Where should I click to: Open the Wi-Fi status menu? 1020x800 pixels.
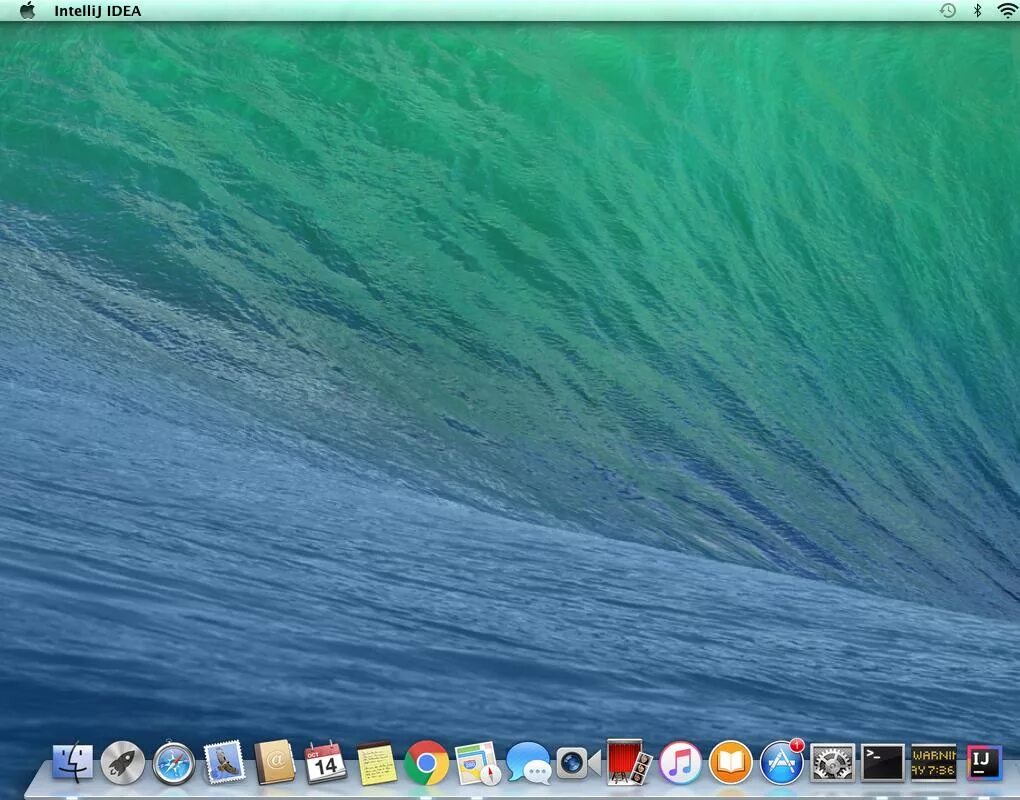1007,10
